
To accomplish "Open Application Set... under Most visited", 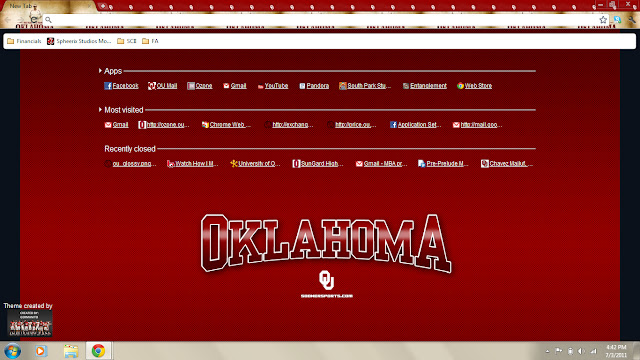I will (416, 124).
